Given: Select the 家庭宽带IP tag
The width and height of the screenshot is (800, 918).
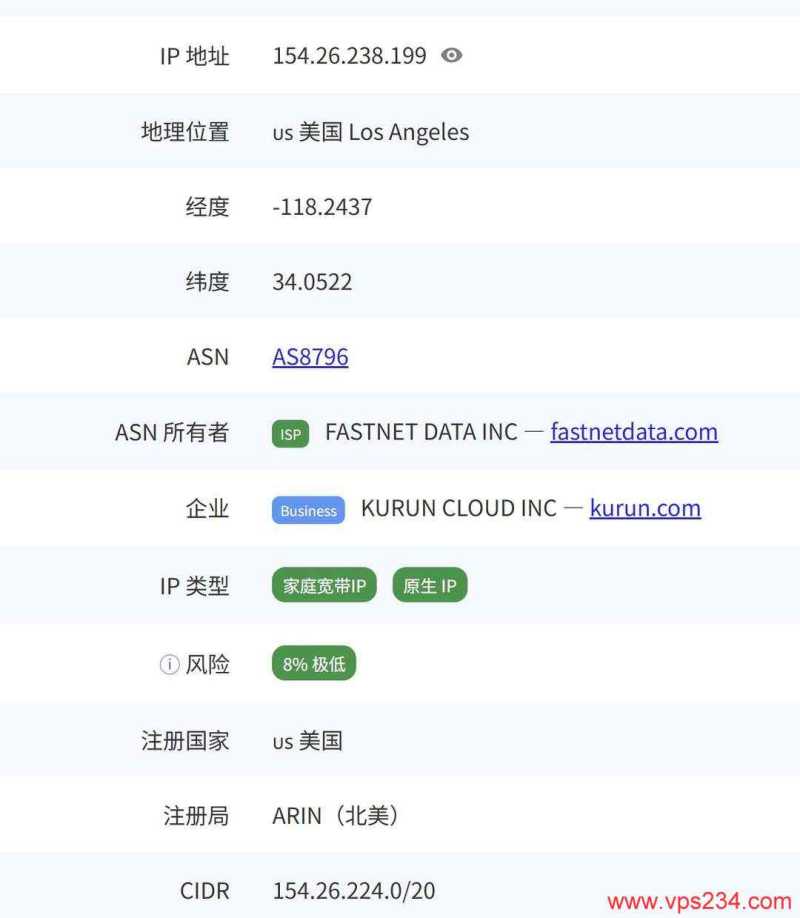Looking at the screenshot, I should point(323,585).
